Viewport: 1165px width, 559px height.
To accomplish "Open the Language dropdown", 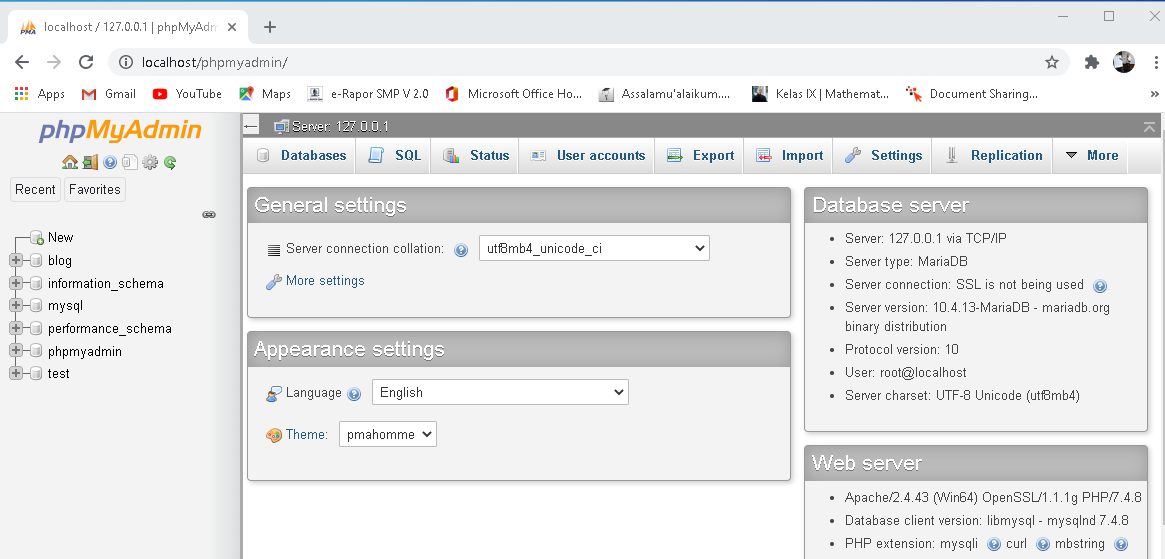I will tap(500, 393).
